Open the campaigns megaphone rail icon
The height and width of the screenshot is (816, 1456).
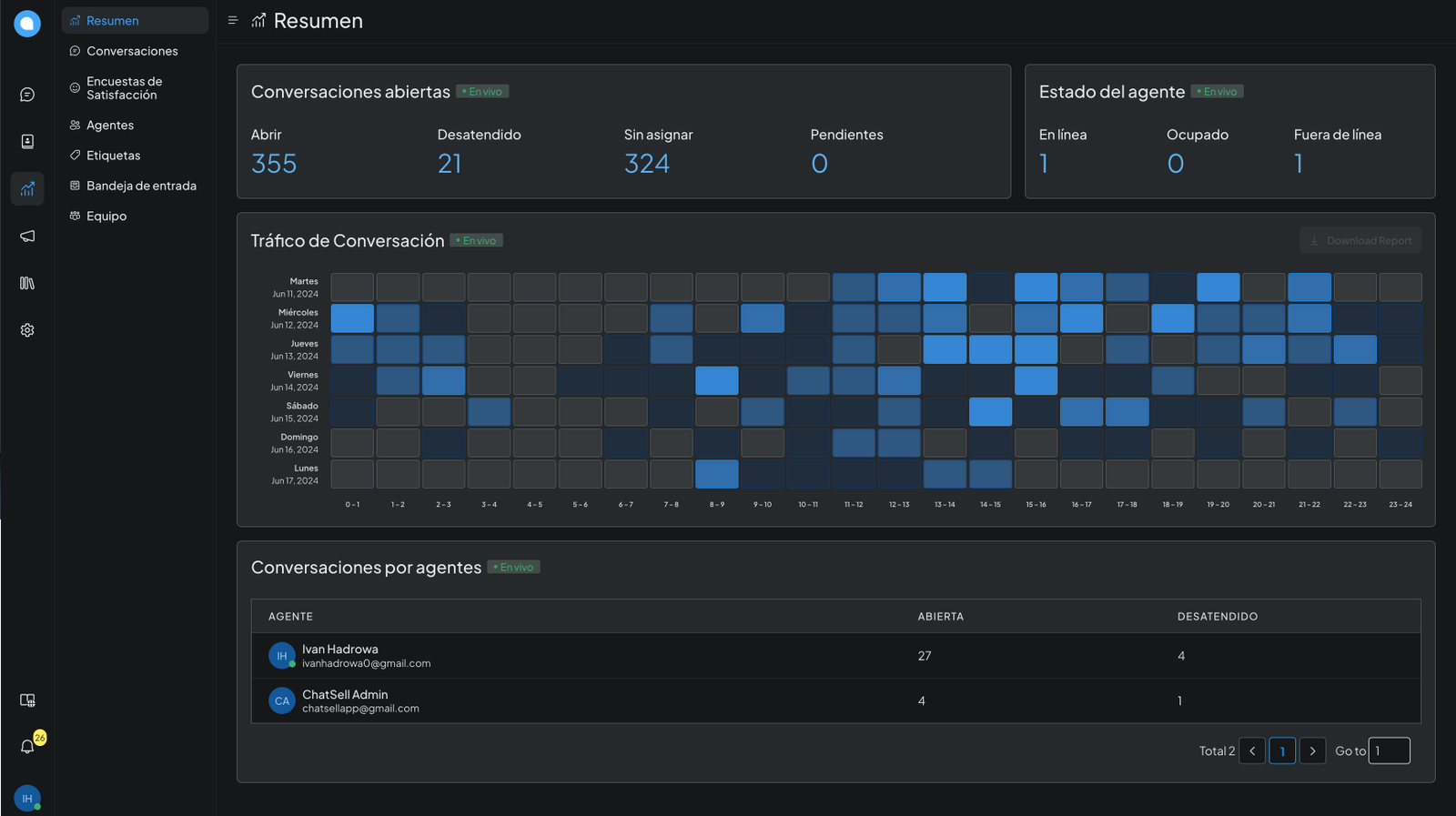[27, 236]
